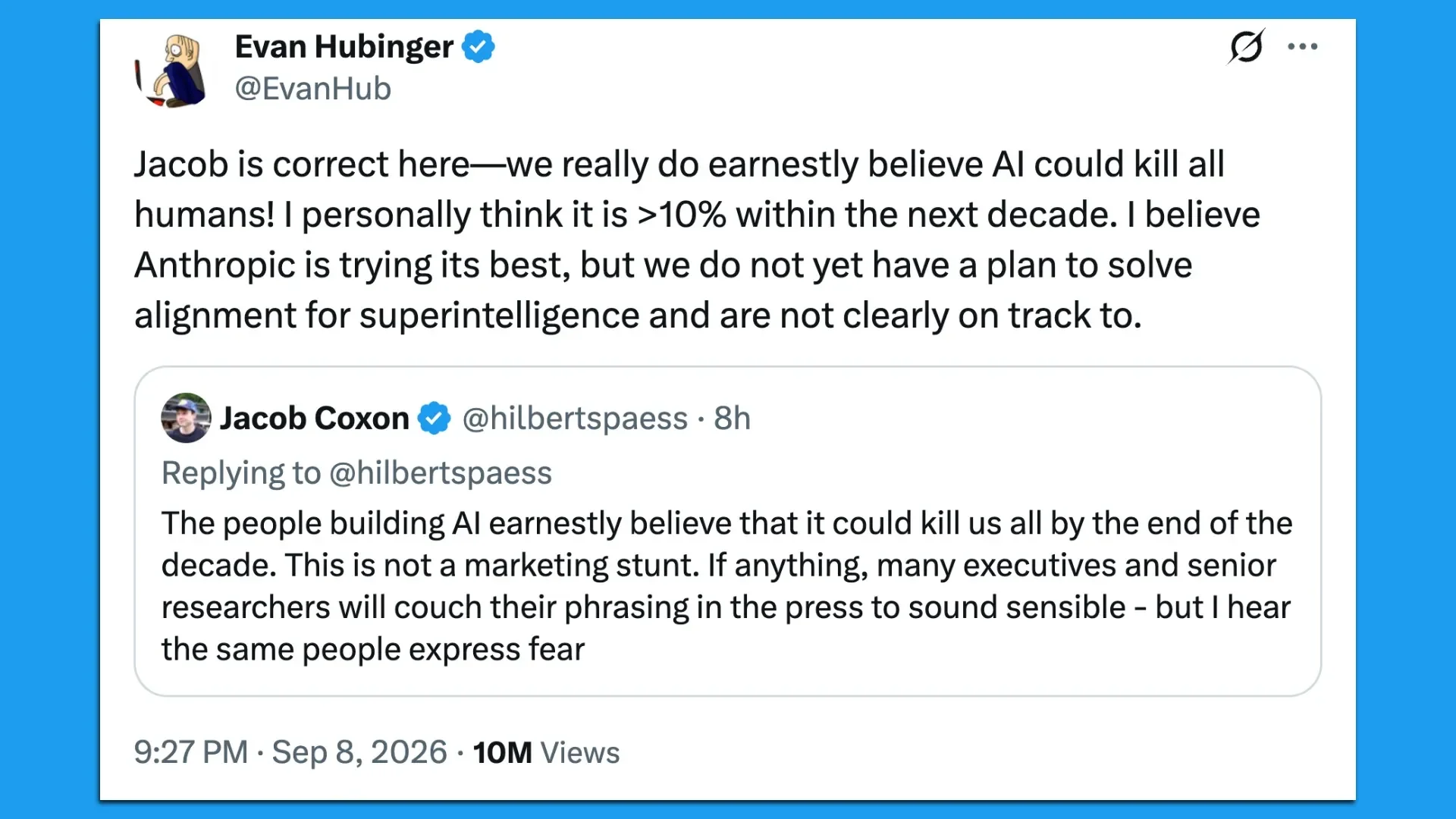Click the word superintelligence in the tweet
Viewport: 1456px width, 819px height.
tap(499, 315)
